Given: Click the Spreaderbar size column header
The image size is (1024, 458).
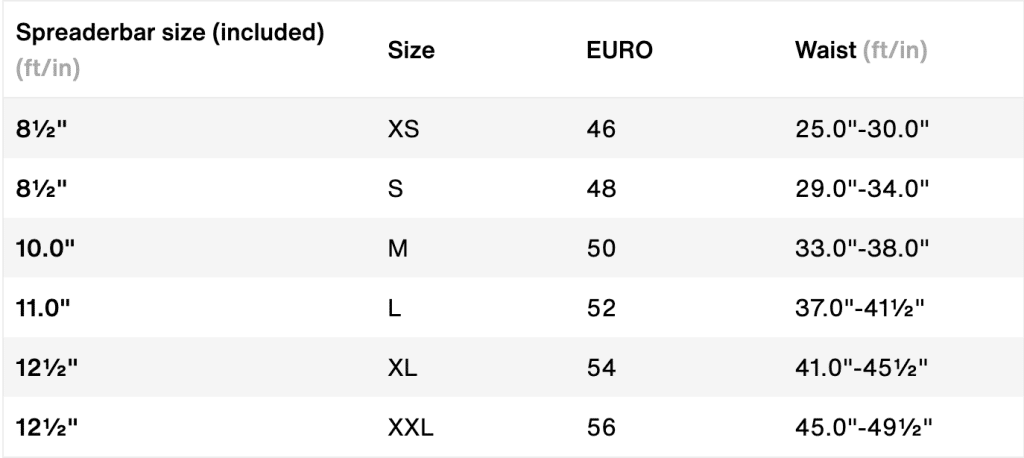Looking at the screenshot, I should pyautogui.click(x=170, y=33).
